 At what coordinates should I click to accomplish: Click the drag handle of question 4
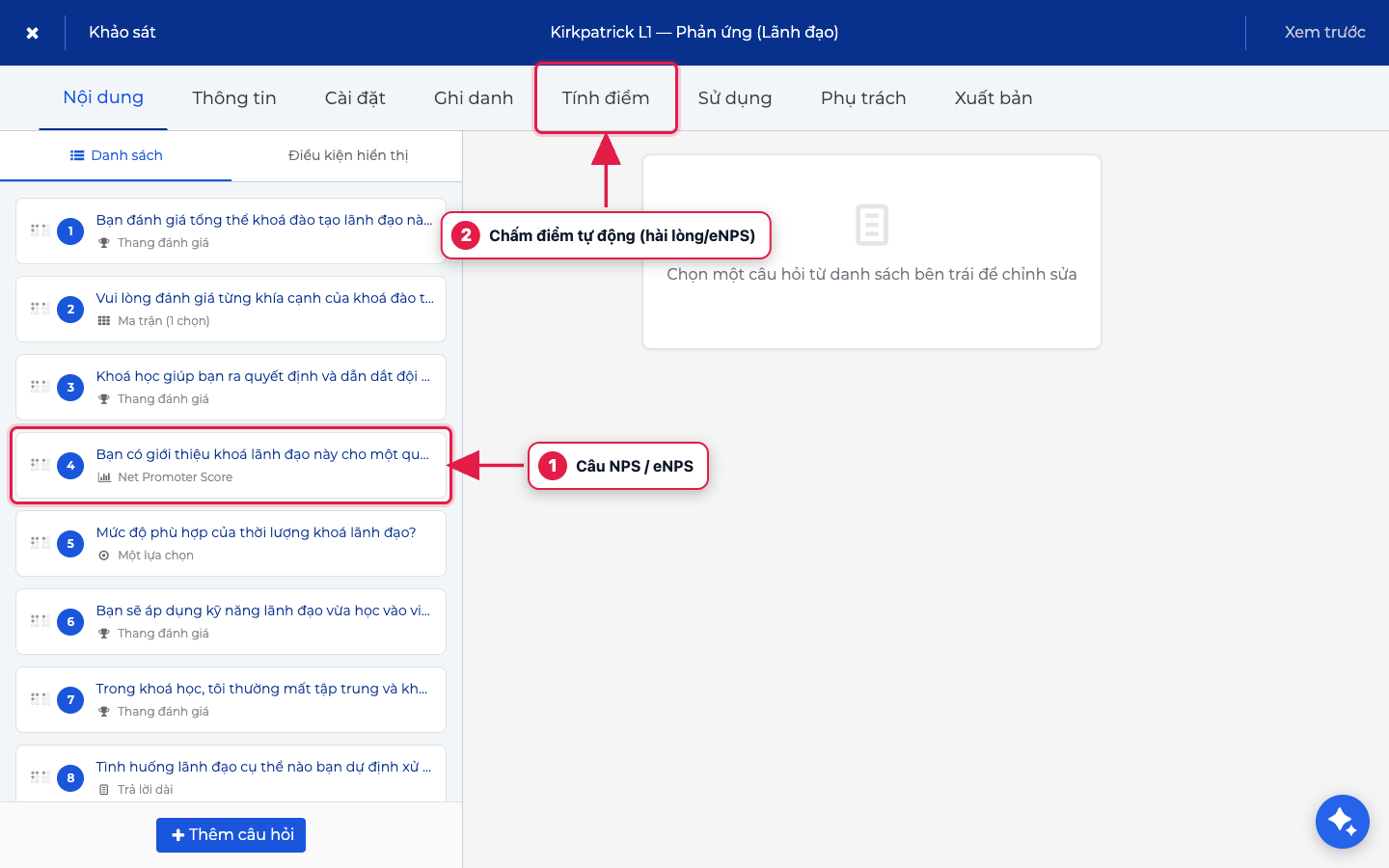[x=40, y=465]
